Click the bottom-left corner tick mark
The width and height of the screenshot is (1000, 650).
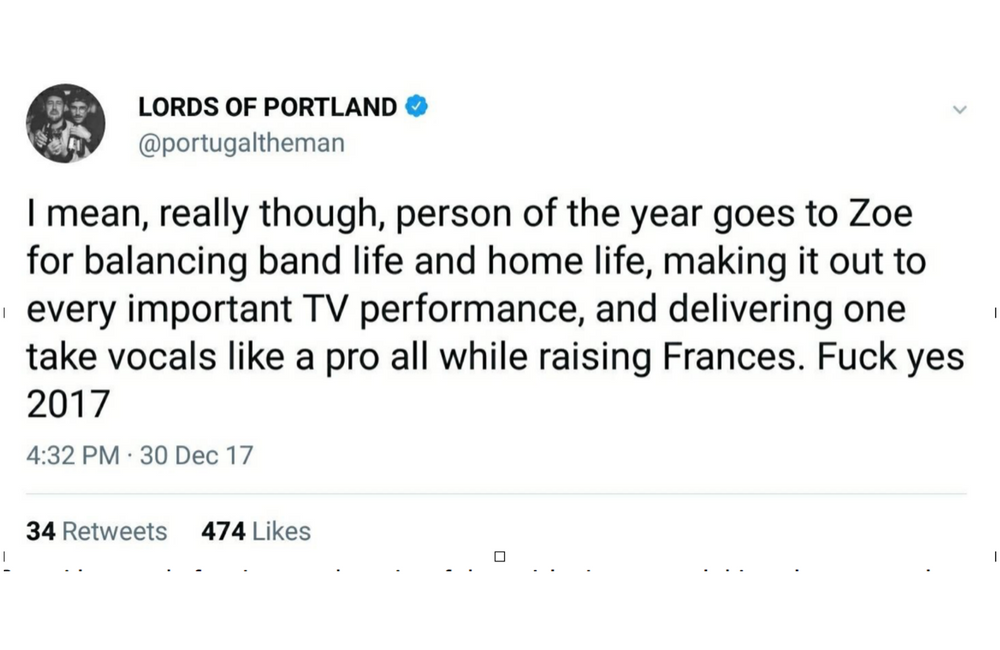4,556
